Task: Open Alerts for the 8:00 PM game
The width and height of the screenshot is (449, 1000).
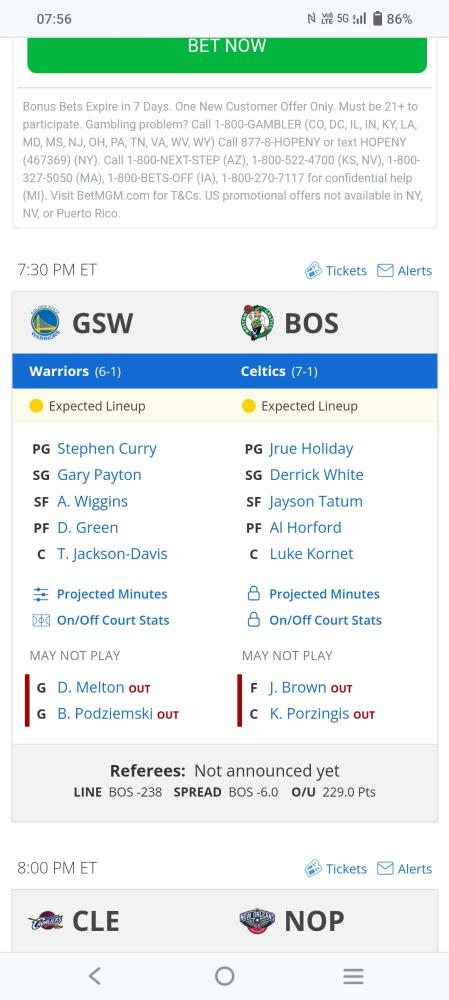Action: click(404, 869)
